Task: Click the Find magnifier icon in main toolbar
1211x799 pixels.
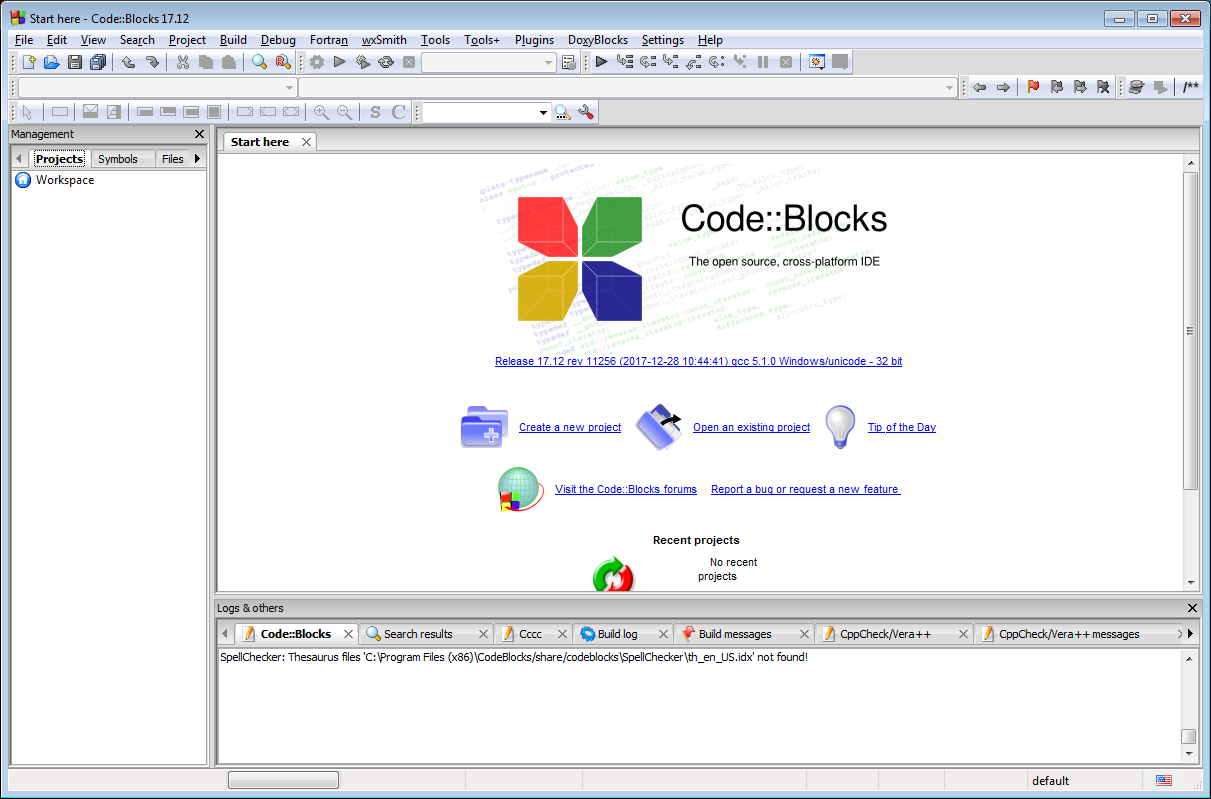Action: (259, 62)
